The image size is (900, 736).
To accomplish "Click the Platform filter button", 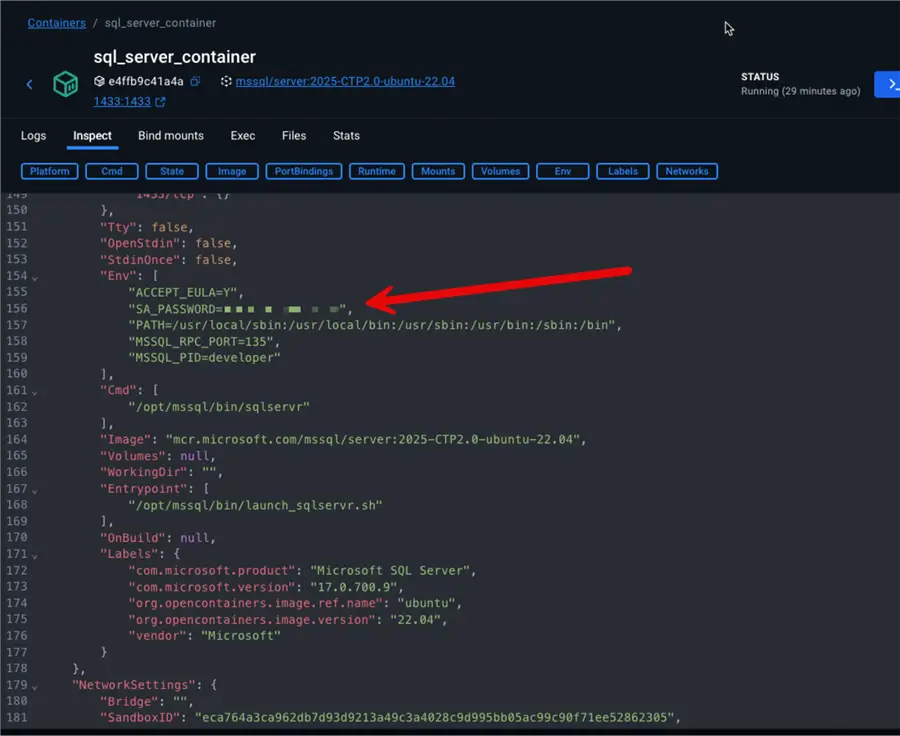I will click(x=49, y=171).
